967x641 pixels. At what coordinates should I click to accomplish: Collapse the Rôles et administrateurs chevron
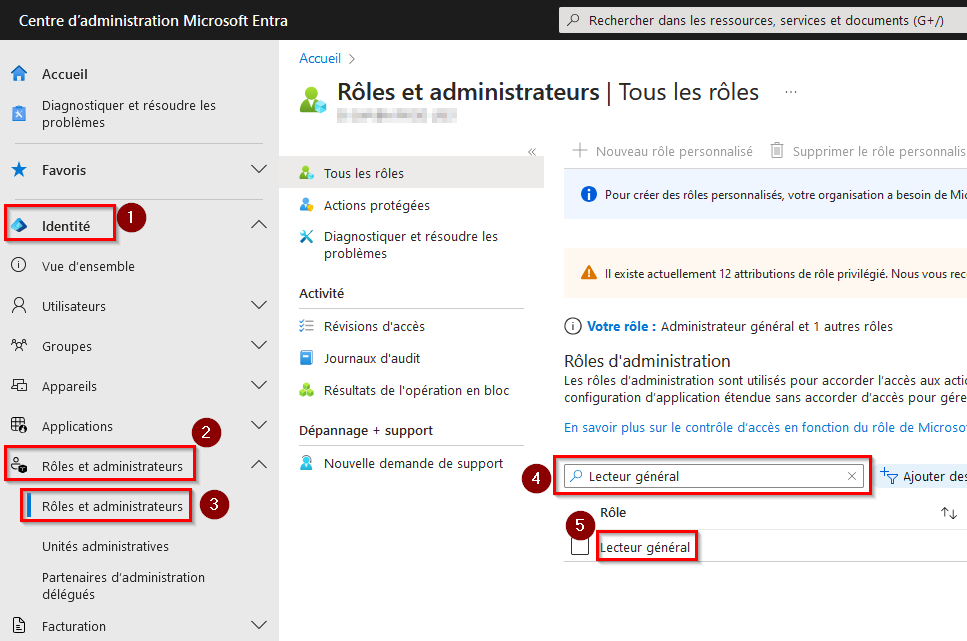(259, 464)
